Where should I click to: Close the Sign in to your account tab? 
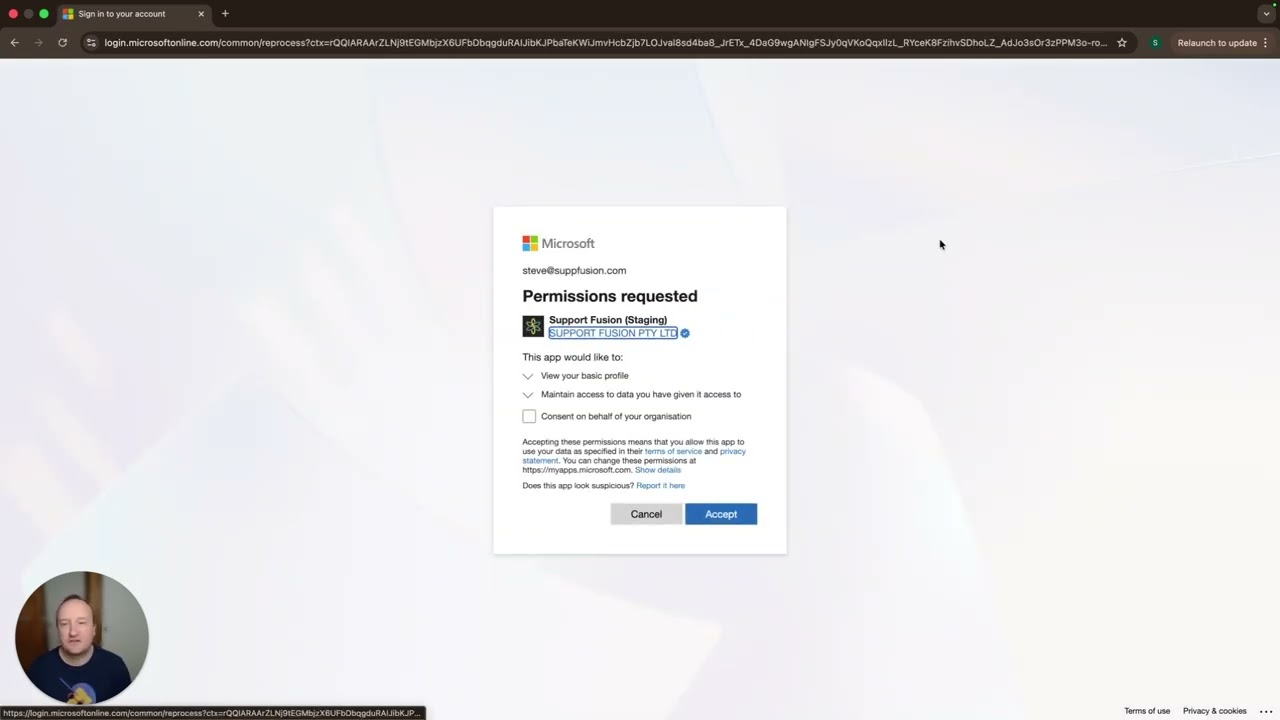[201, 14]
